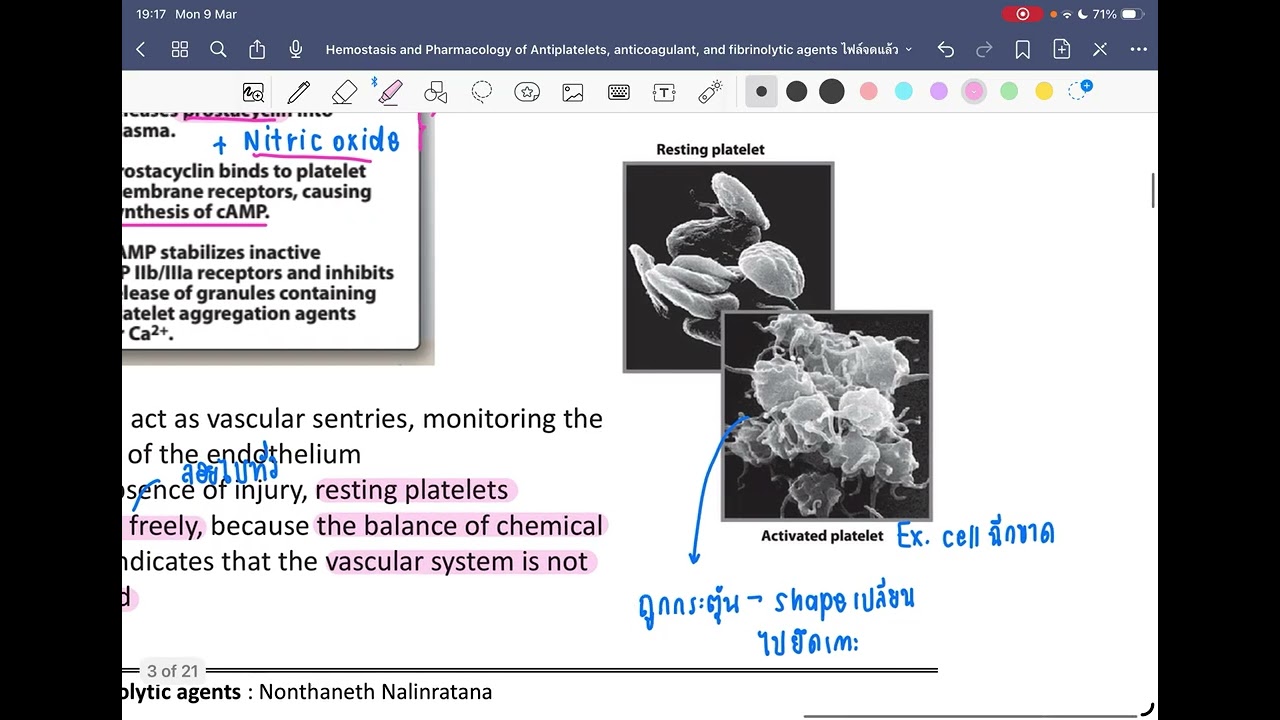
Task: Open search in the document
Action: (218, 49)
